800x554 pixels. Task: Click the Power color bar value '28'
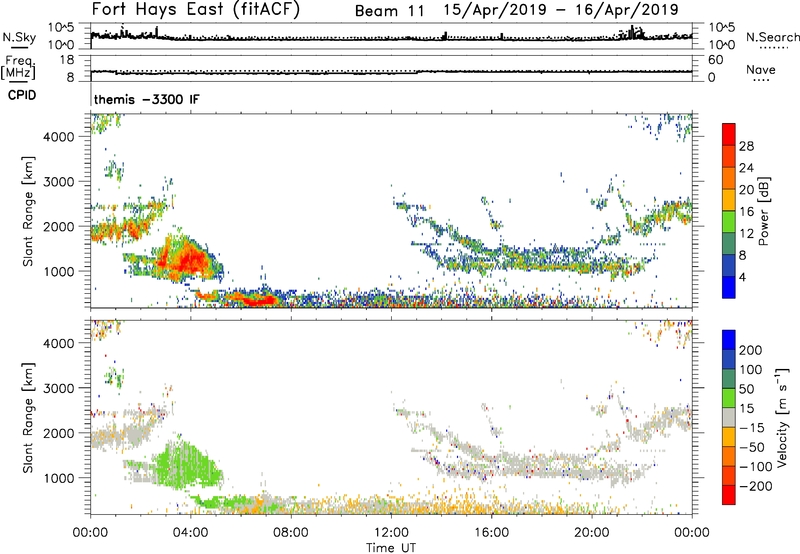[746, 146]
